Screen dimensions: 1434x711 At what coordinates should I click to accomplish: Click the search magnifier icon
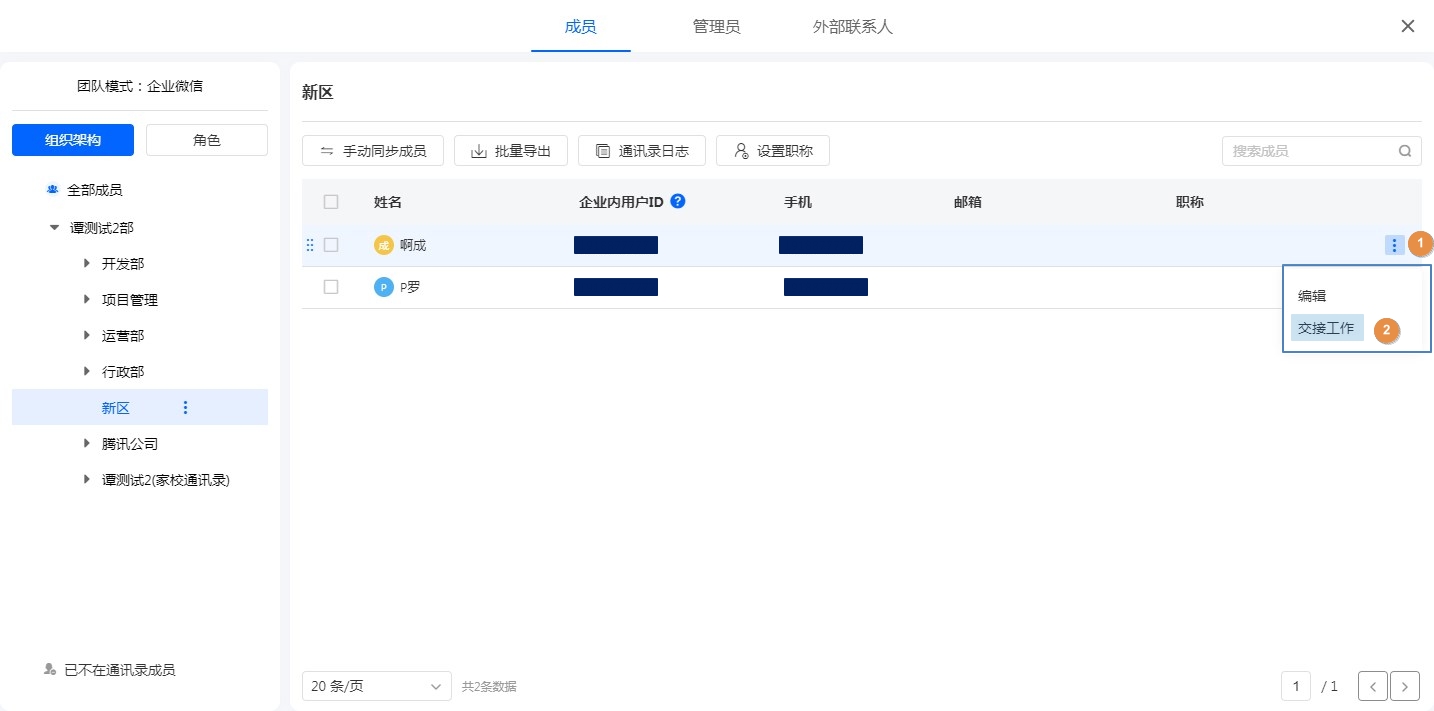[x=1404, y=151]
